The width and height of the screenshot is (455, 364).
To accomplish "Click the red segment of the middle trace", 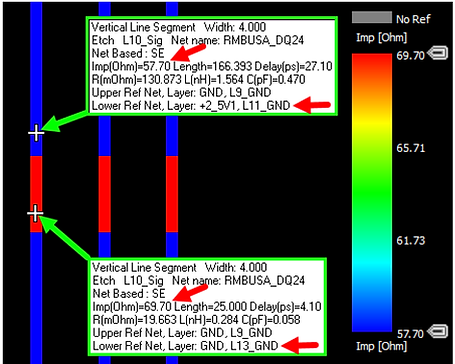I will pos(105,194).
